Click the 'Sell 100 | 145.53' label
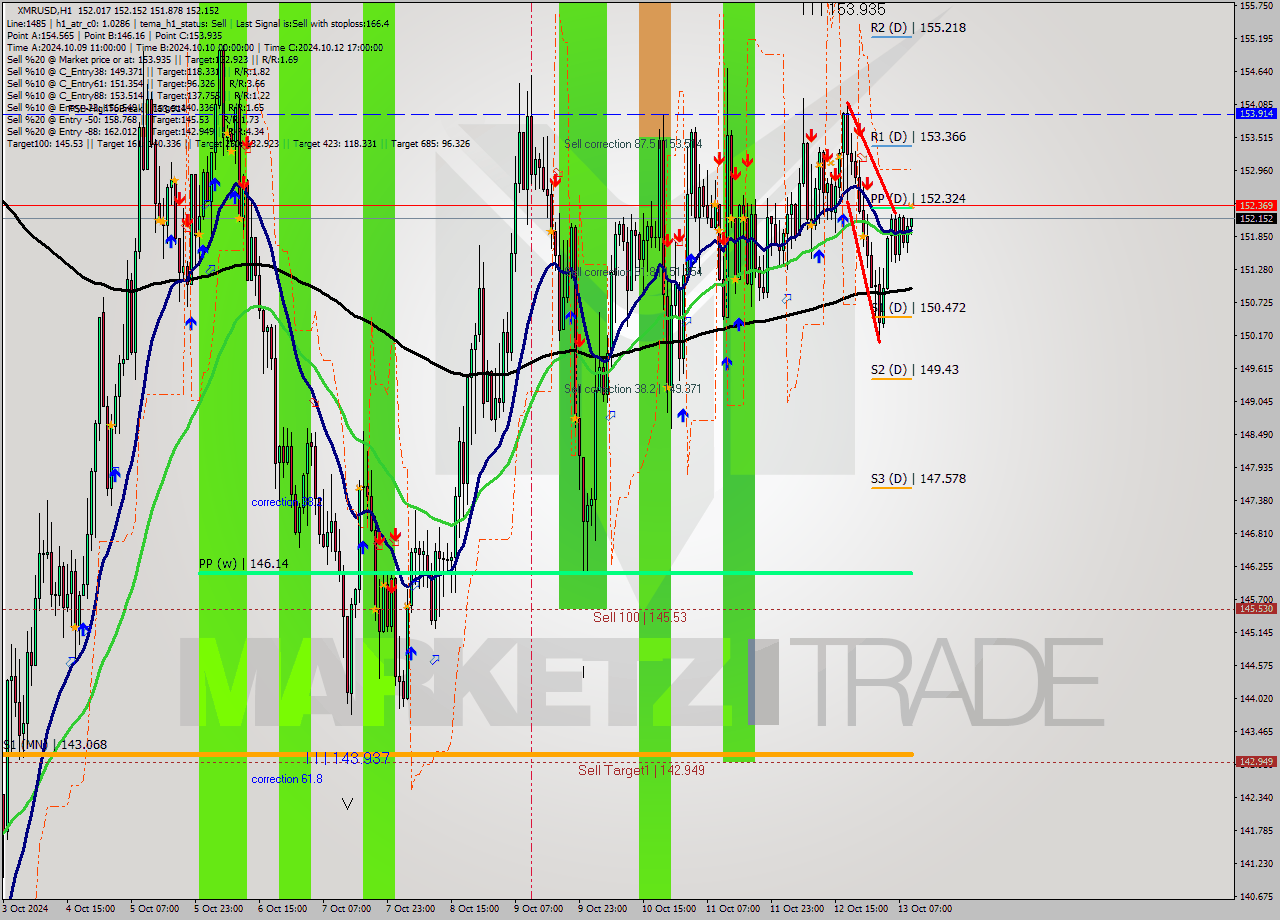The image size is (1280, 920). click(640, 617)
